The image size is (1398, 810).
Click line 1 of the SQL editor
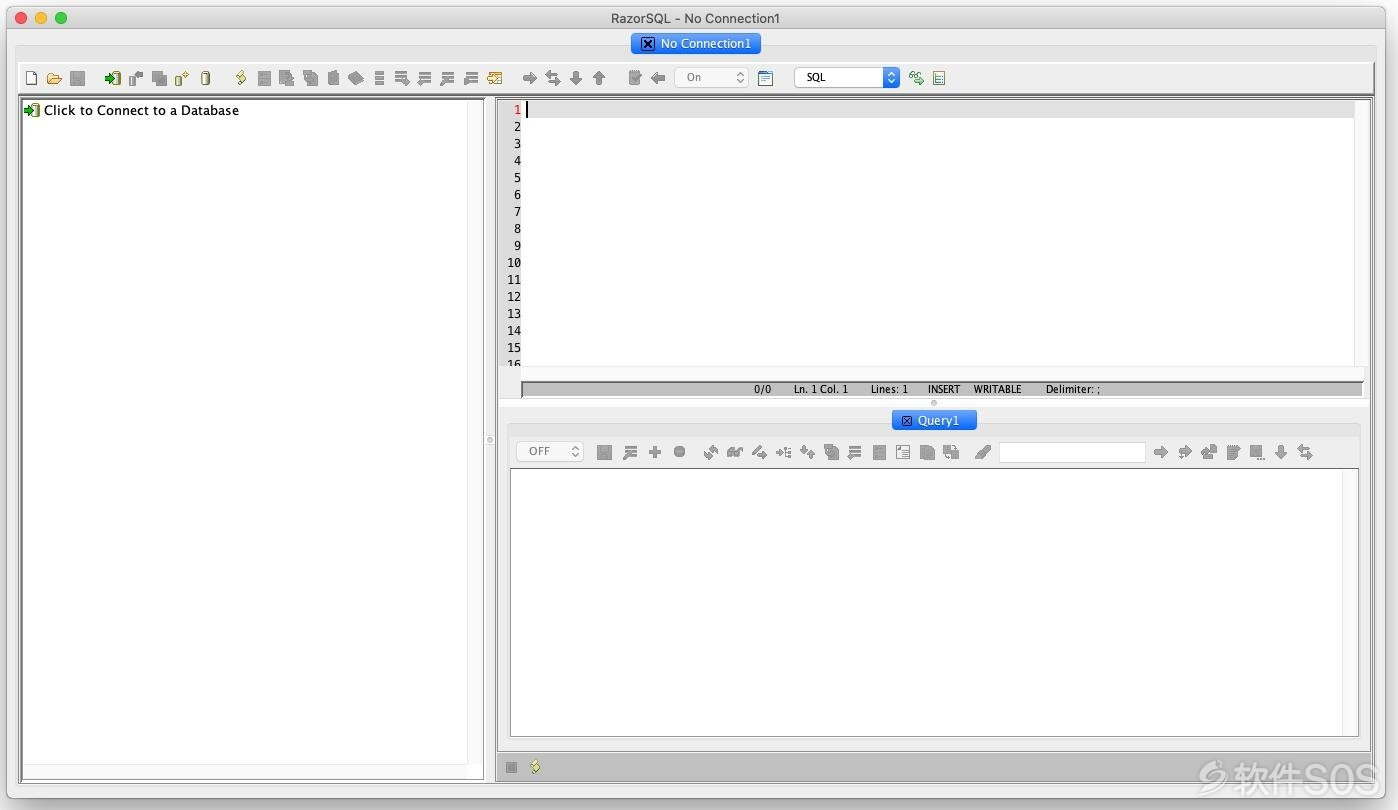(x=940, y=110)
